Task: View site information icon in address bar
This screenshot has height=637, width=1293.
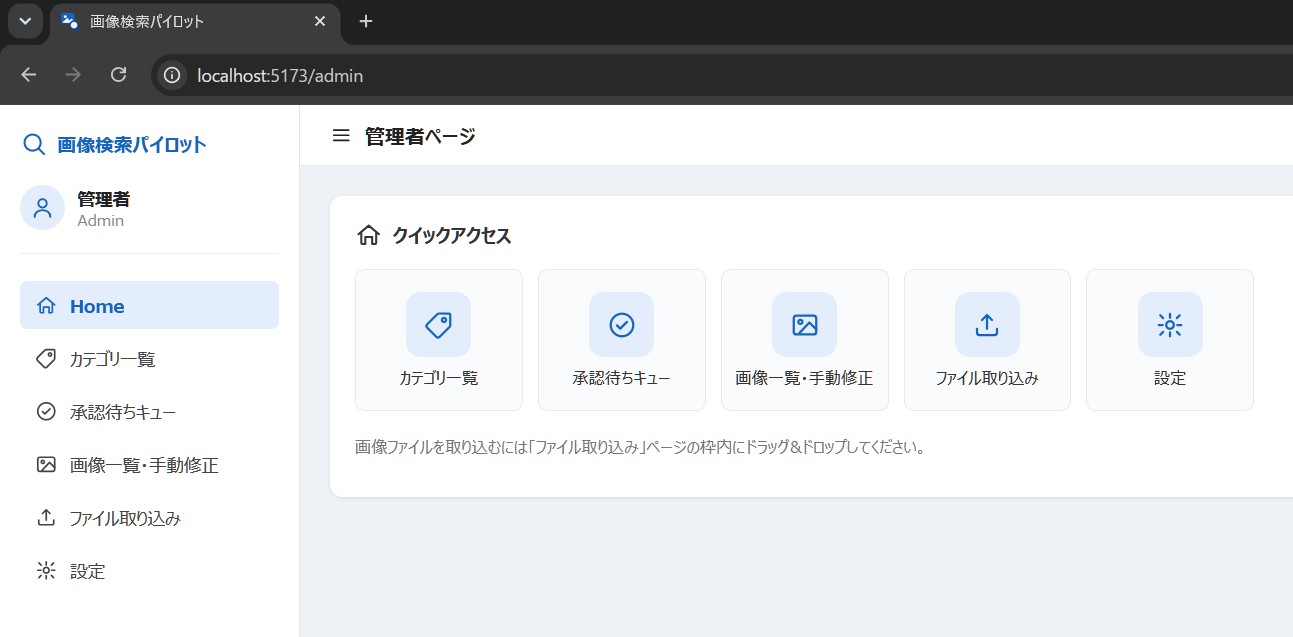Action: click(x=172, y=75)
